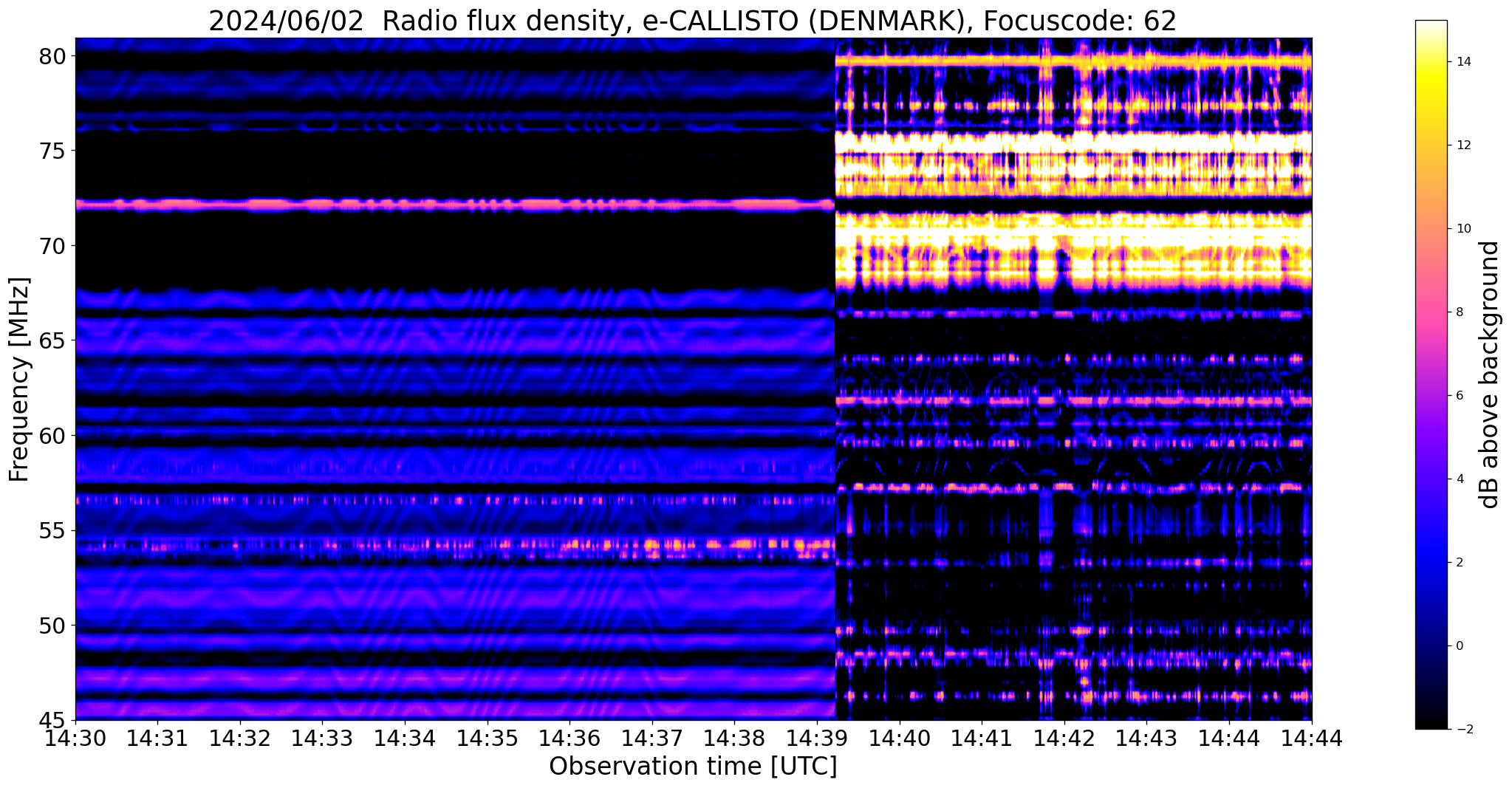The height and width of the screenshot is (788, 1512).
Task: Click the 50 MHz frequency tick label
Action: 52,626
